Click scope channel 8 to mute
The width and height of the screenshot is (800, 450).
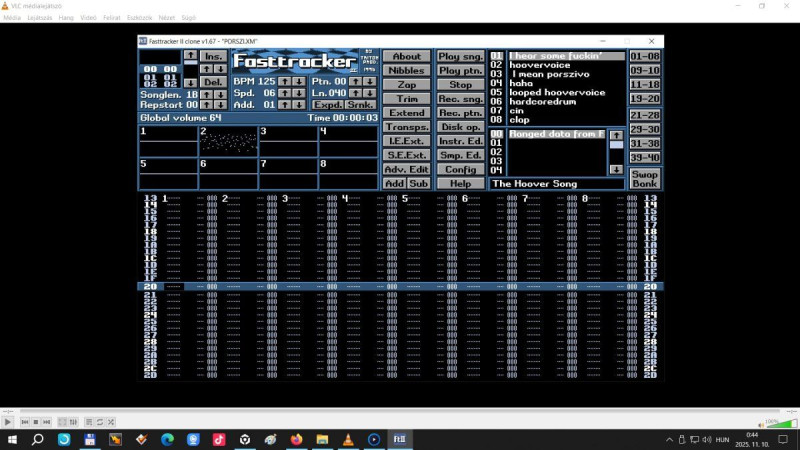click(348, 173)
